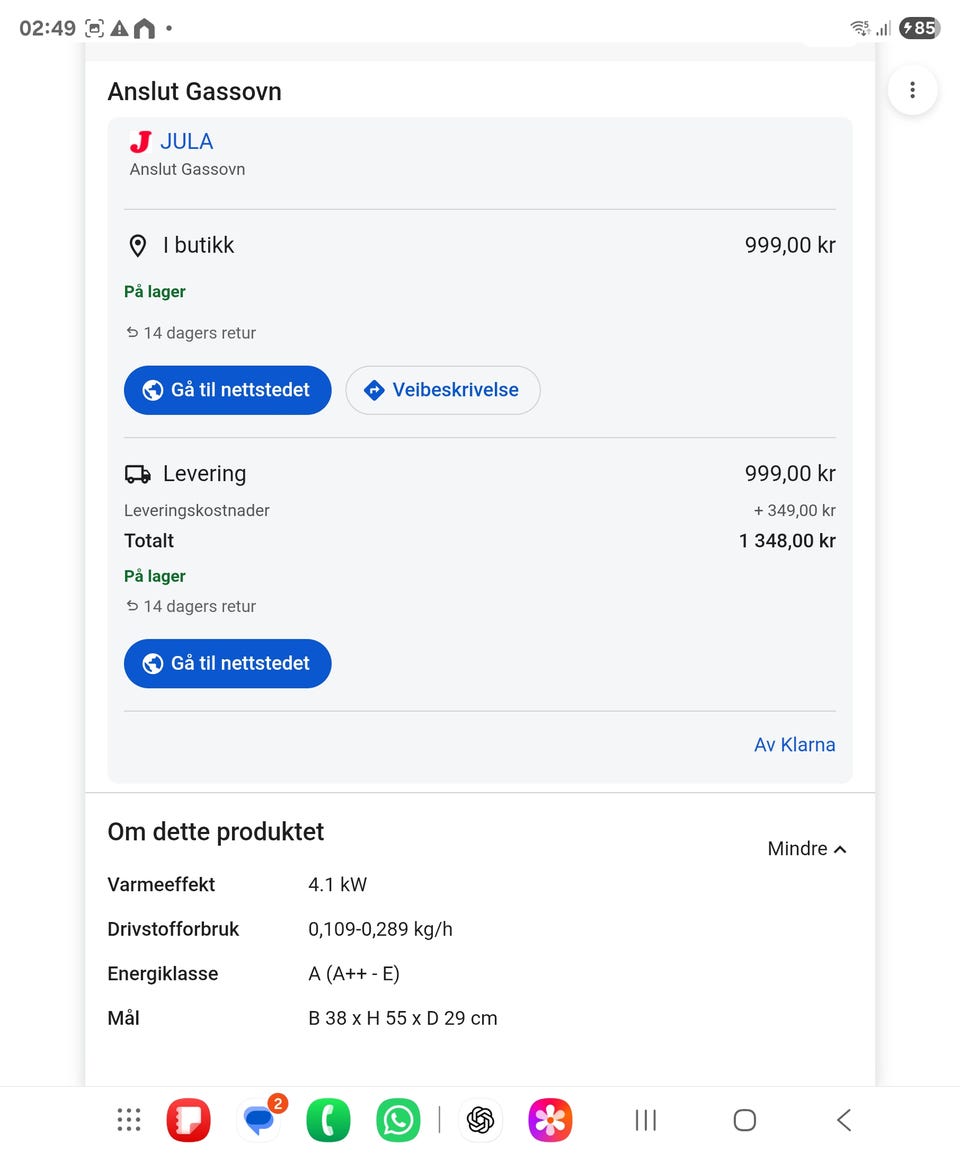Tap the I butikk location pin icon
This screenshot has width=960, height=1153.
click(137, 246)
